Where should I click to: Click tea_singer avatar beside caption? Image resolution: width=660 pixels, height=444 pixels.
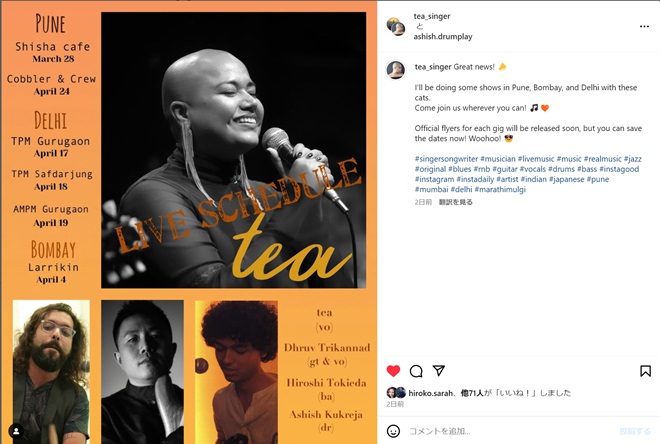coord(396,69)
